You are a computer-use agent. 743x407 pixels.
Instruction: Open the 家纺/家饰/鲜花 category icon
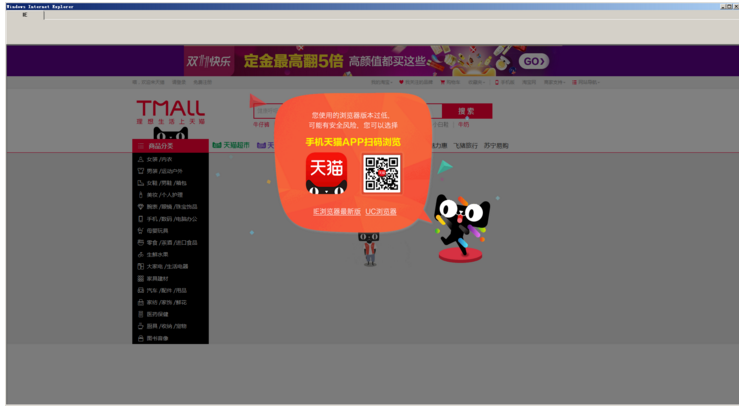pyautogui.click(x=140, y=302)
